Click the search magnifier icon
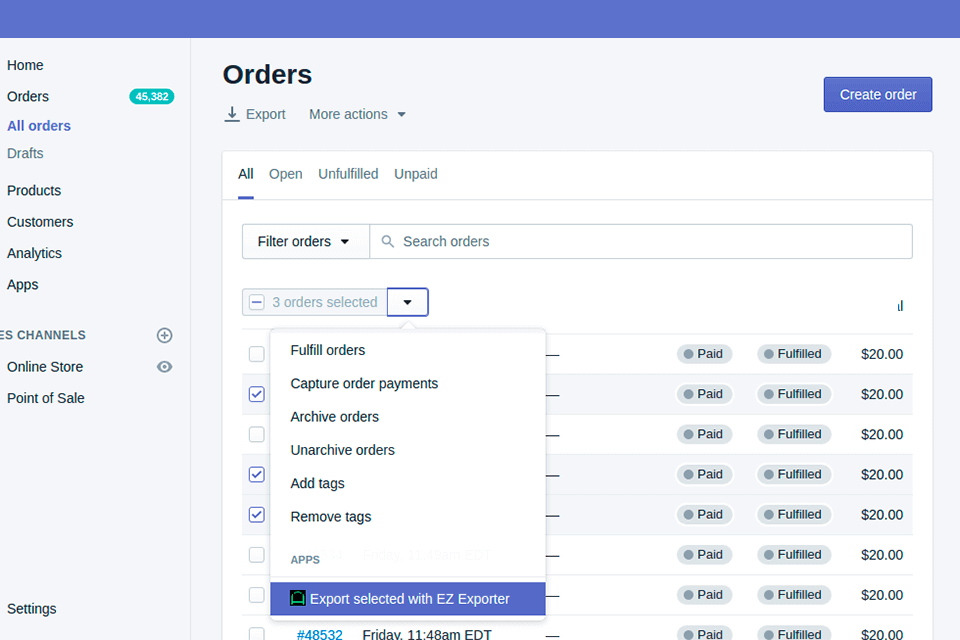The width and height of the screenshot is (960, 640). point(388,242)
